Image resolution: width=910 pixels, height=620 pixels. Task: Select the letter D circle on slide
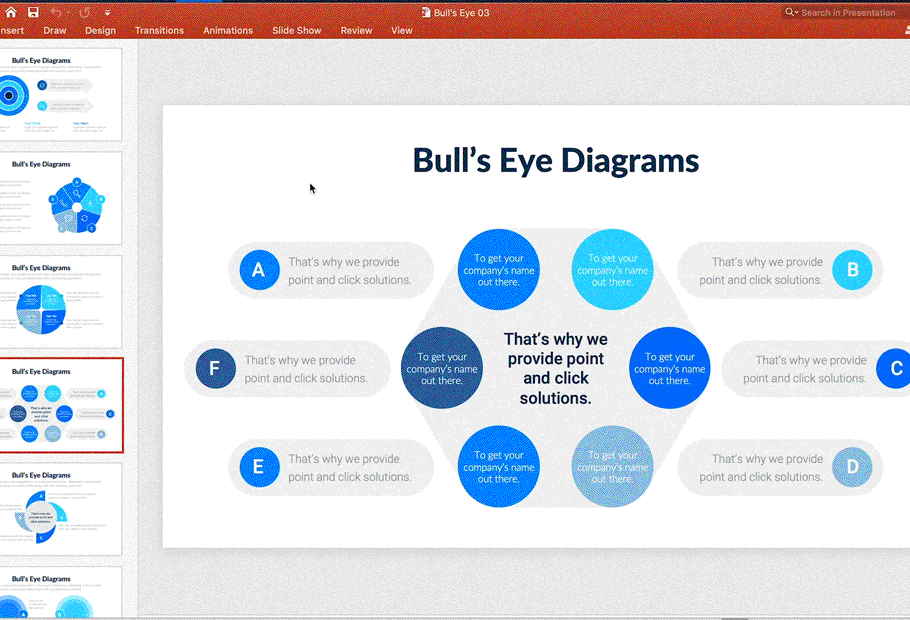(852, 467)
